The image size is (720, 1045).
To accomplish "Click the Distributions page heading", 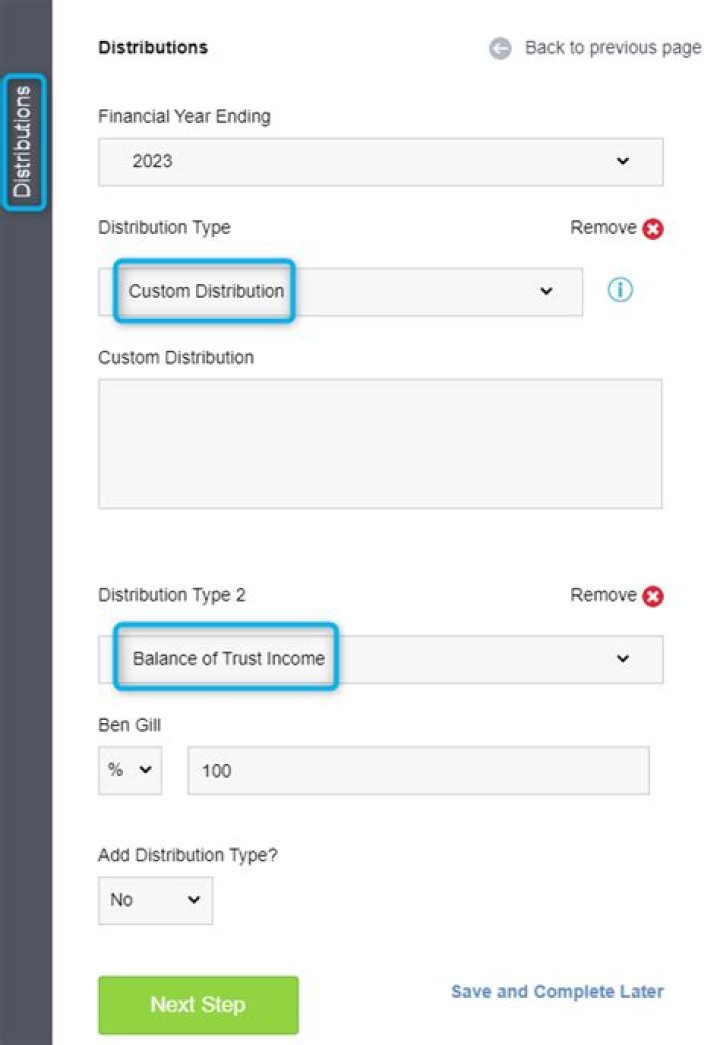I will point(153,47).
